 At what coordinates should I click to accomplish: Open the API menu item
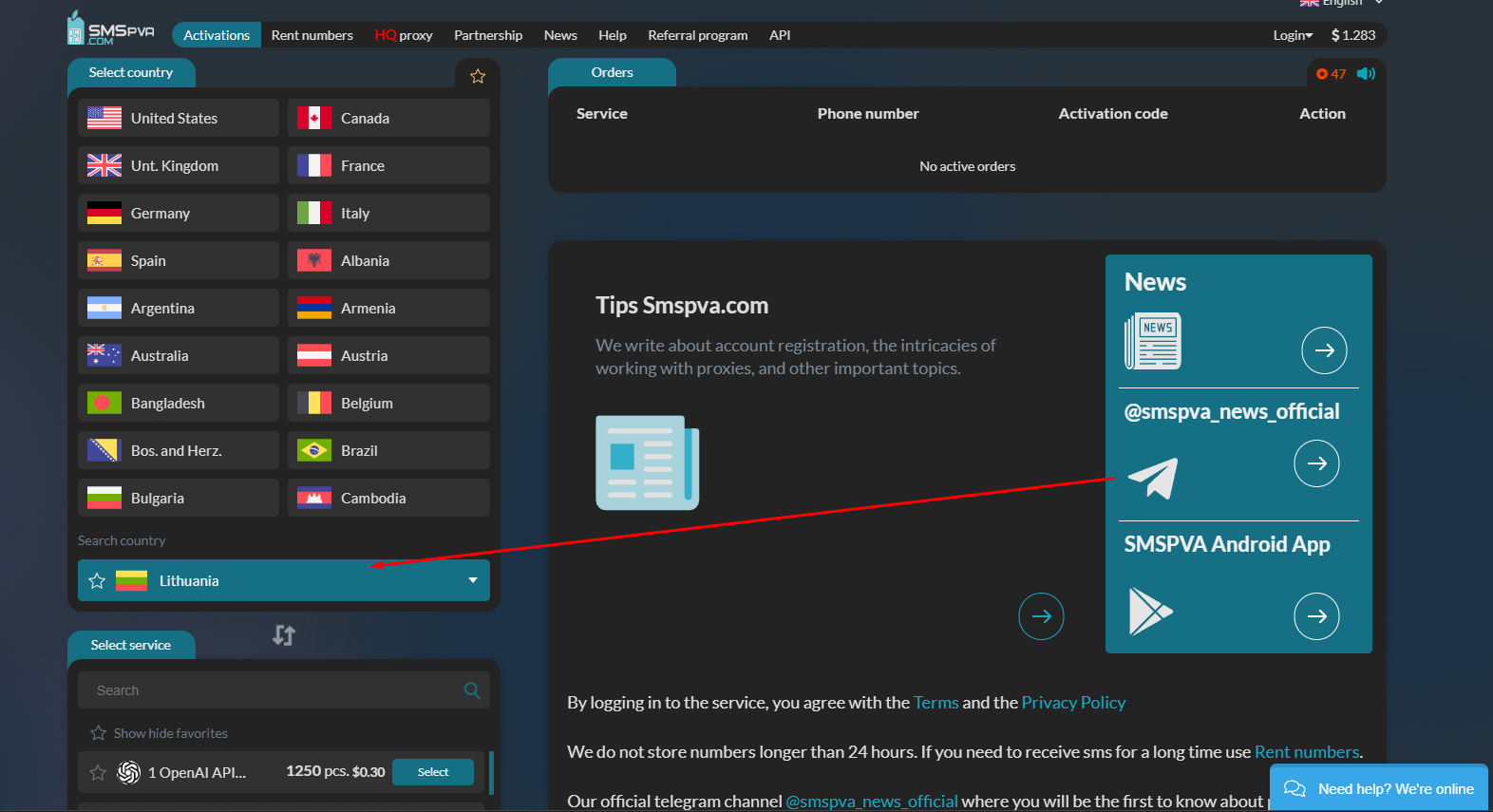(780, 35)
